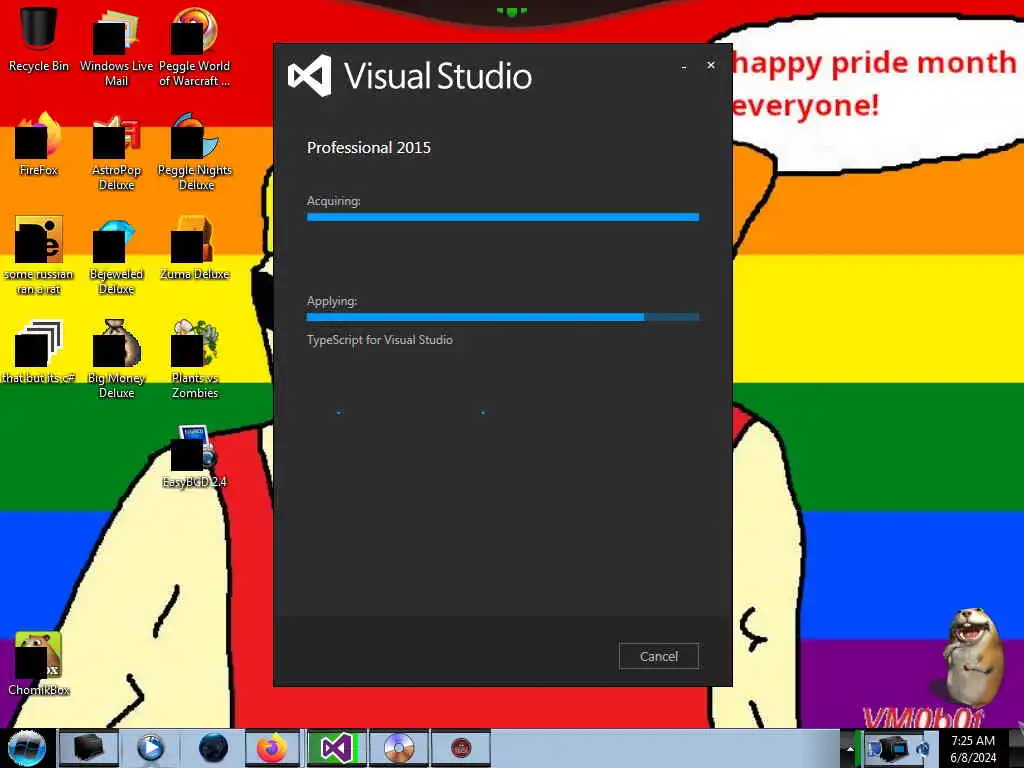Click the Acquiring progress bar
The image size is (1024, 768).
click(503, 217)
